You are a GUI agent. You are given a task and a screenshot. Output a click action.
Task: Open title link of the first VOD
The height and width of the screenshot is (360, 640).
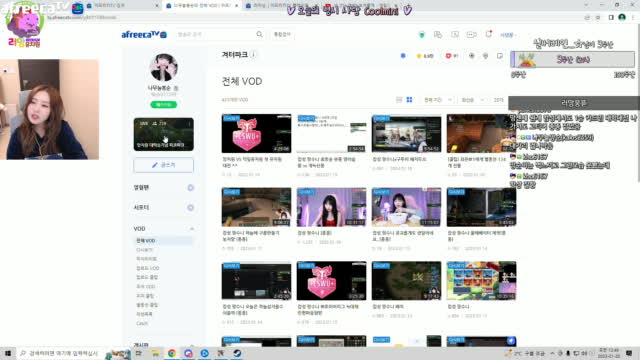coord(252,162)
